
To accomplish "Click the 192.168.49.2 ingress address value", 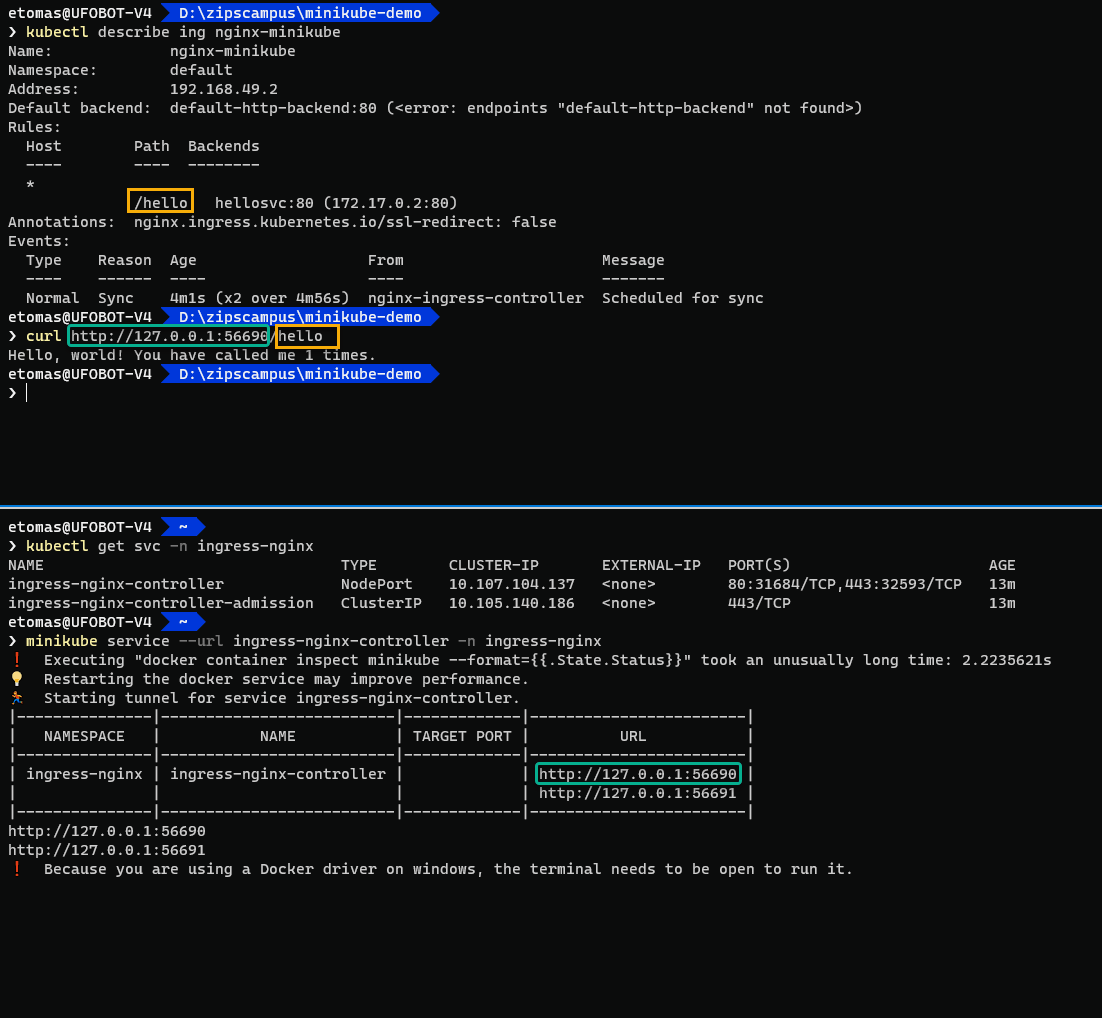I will (x=223, y=89).
